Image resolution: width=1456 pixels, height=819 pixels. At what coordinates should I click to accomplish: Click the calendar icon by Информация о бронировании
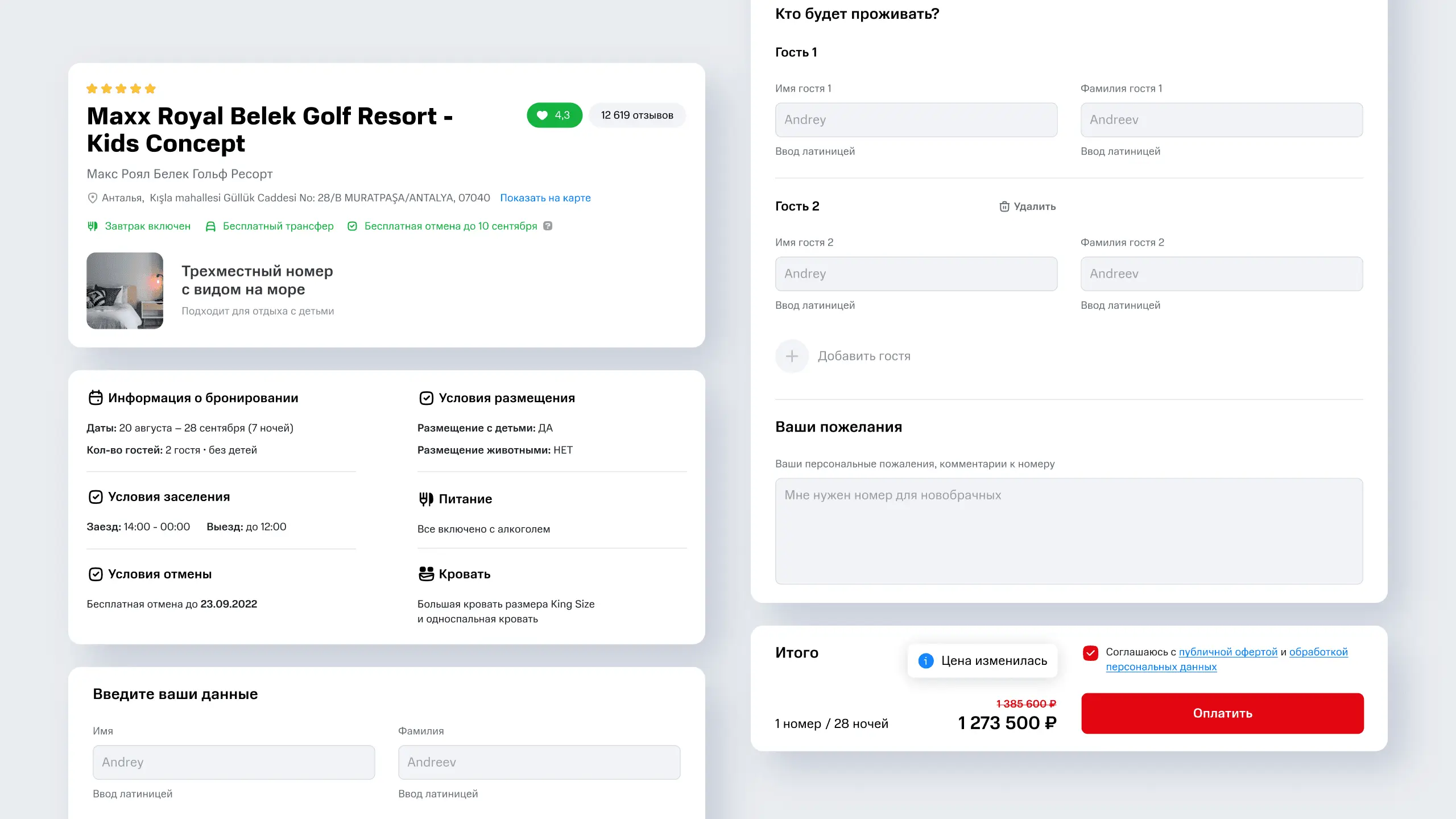96,398
